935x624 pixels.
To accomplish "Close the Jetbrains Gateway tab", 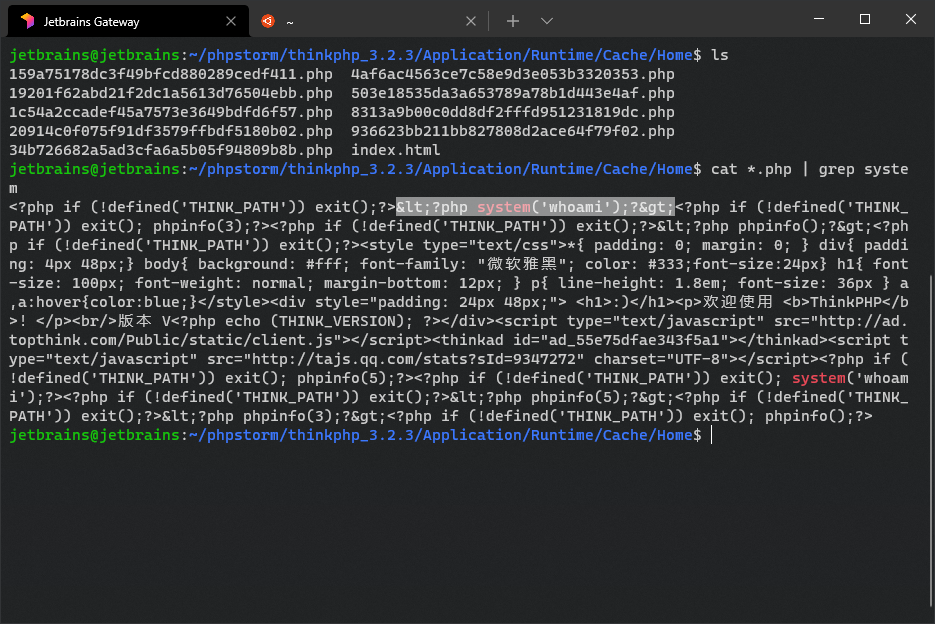I will click(x=231, y=21).
